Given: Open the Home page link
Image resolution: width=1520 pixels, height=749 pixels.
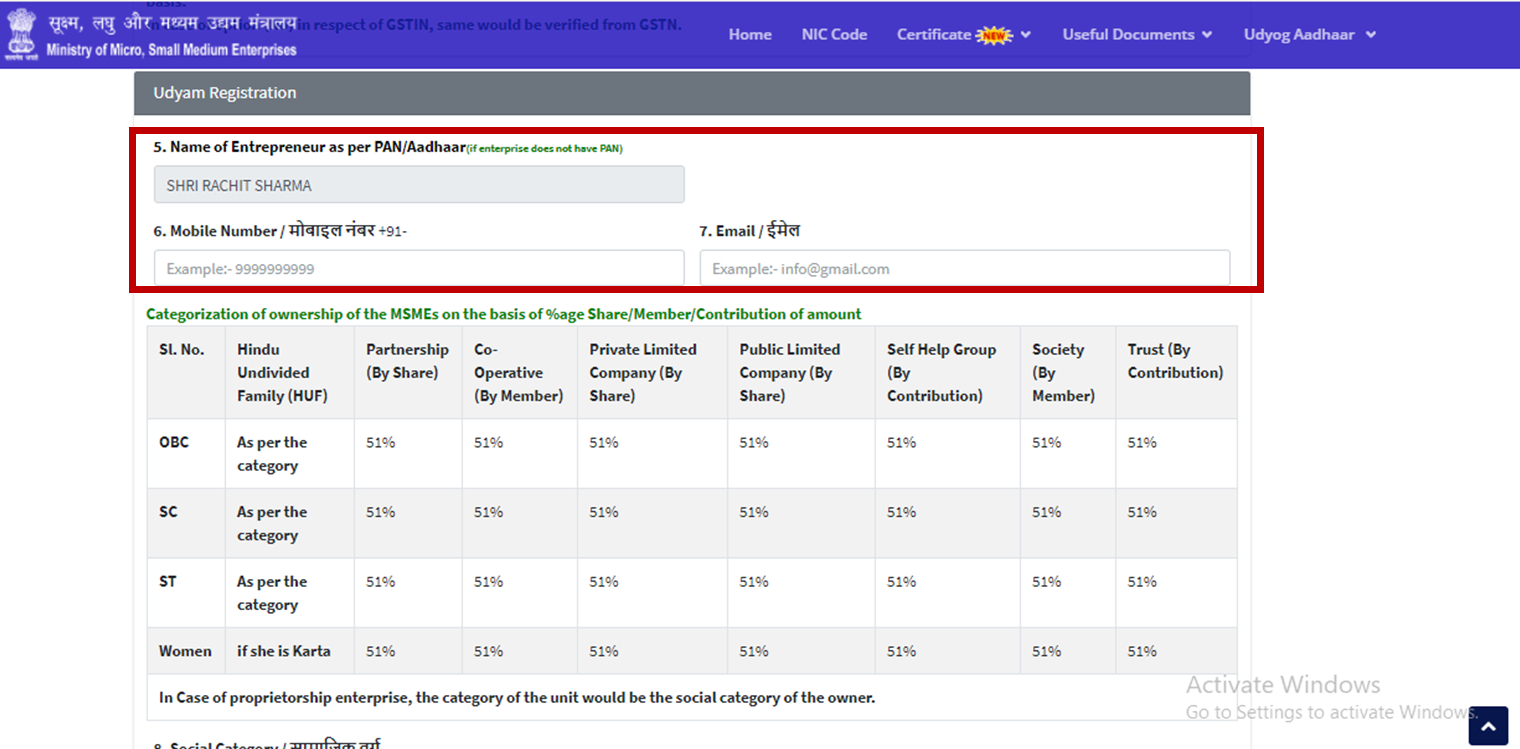Looking at the screenshot, I should click(749, 35).
